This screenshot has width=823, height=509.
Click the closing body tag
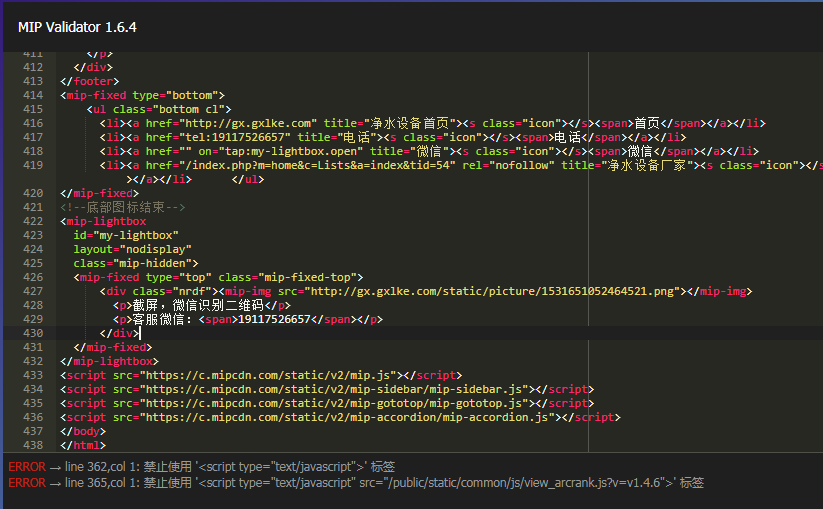coord(83,431)
